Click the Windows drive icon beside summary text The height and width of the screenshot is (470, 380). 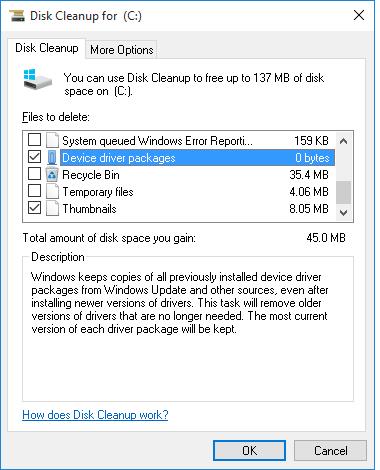tap(38, 80)
